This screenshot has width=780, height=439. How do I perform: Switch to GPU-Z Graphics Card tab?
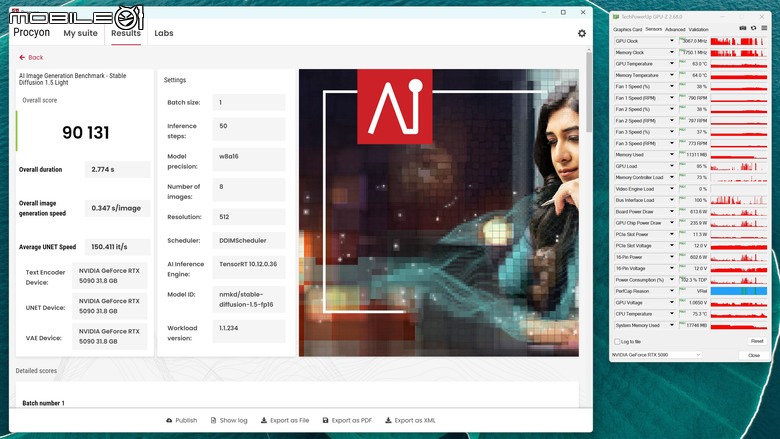coord(627,30)
